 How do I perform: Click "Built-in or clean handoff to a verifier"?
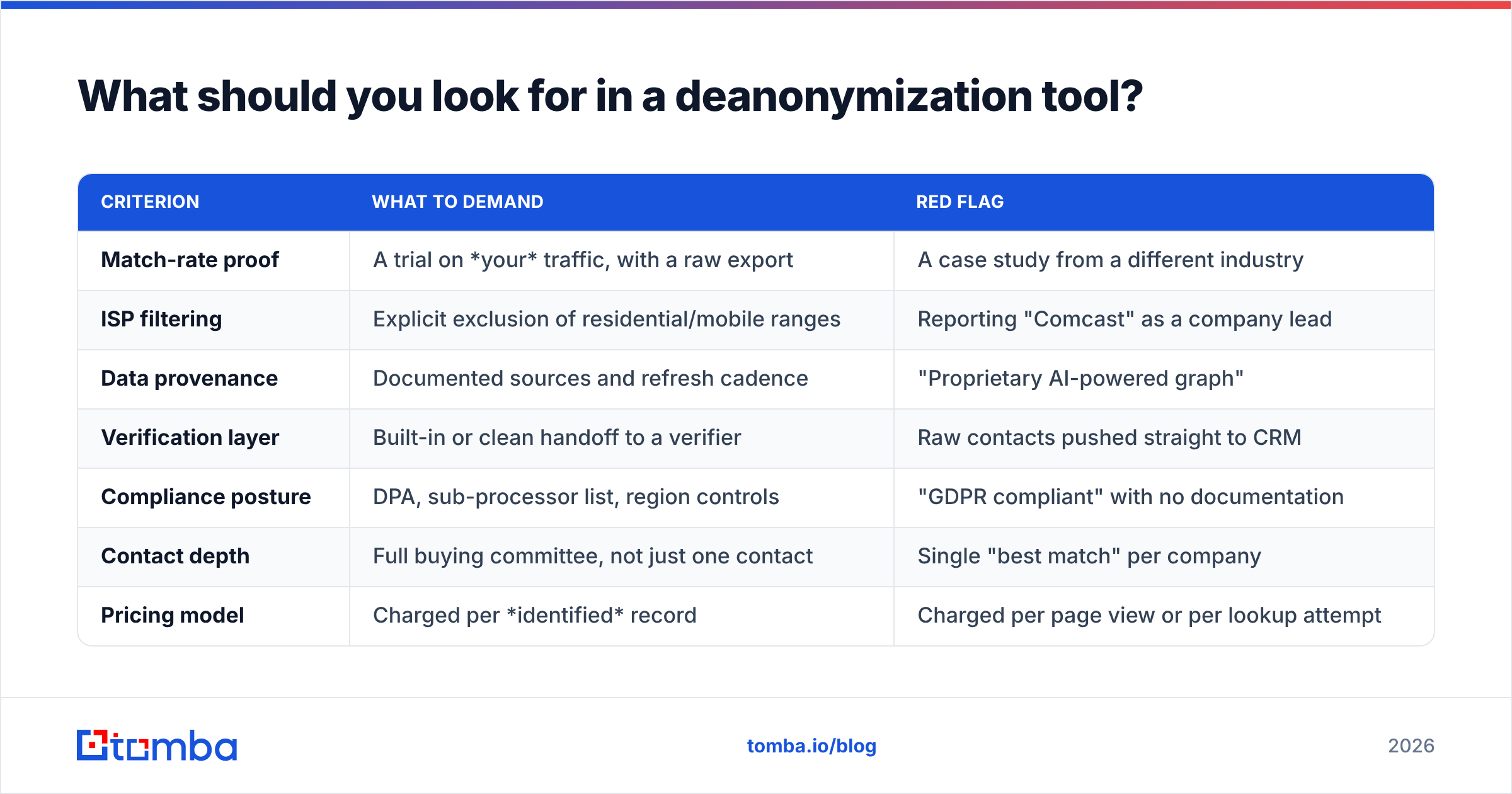coord(557,437)
